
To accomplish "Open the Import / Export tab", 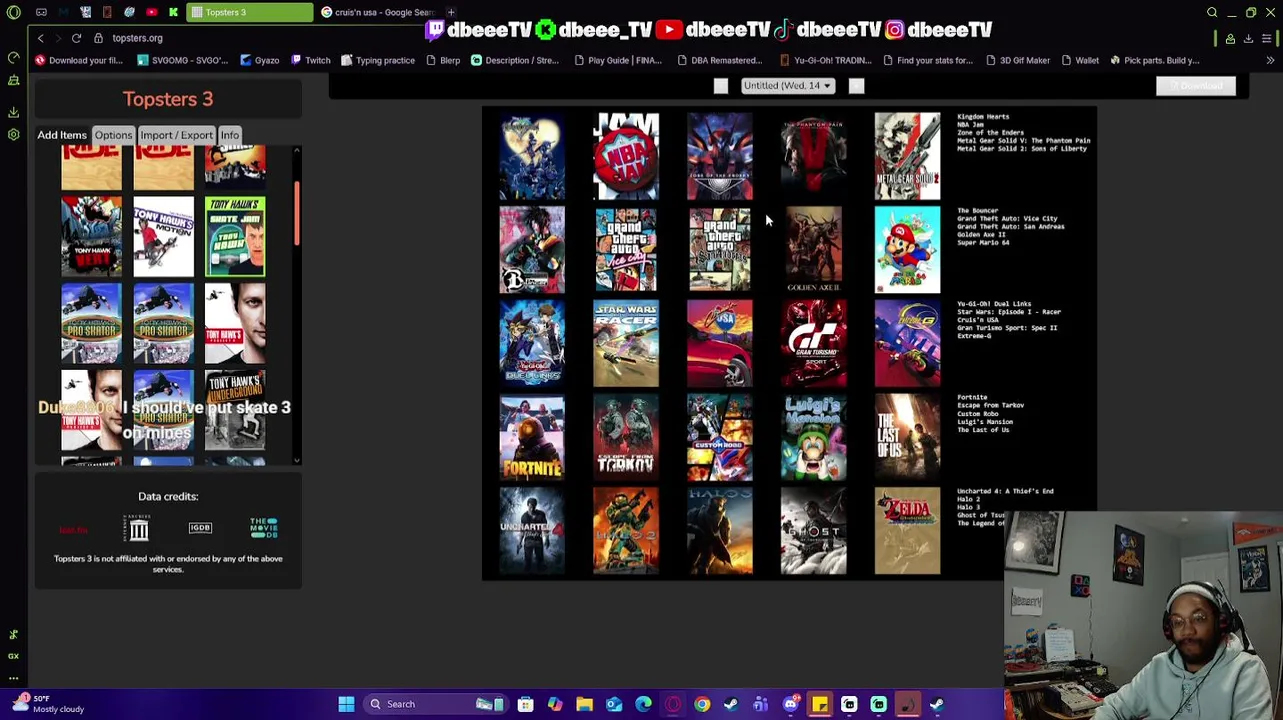I will pos(176,135).
